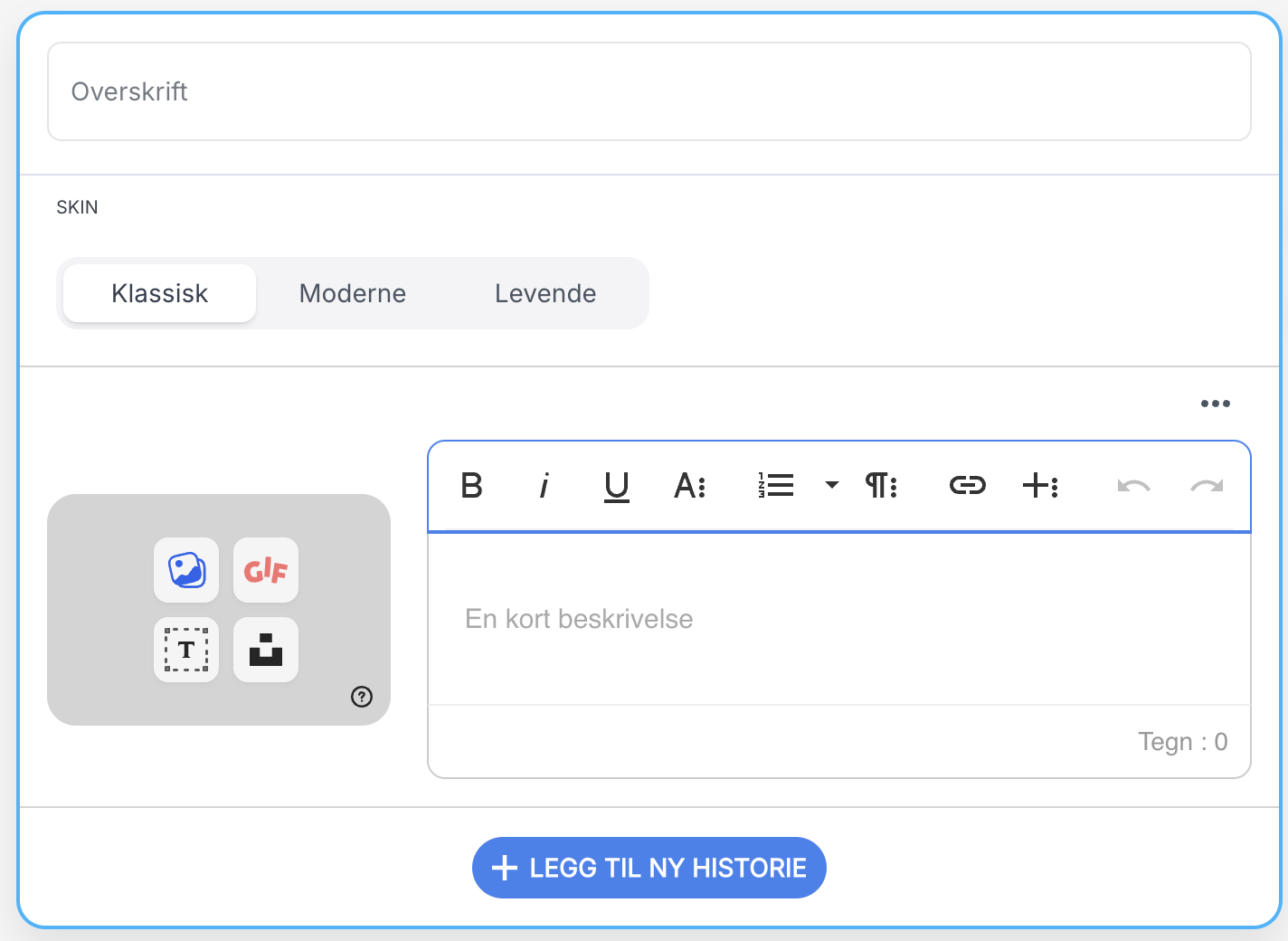The width and height of the screenshot is (1288, 941).
Task: Click the Tegn : 0 character counter
Action: point(1183,742)
